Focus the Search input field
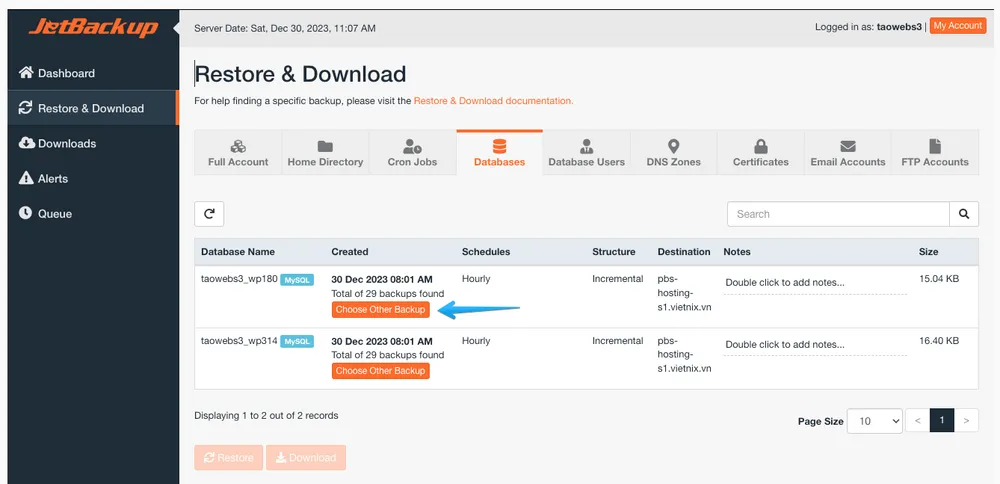1000x484 pixels. (x=836, y=213)
